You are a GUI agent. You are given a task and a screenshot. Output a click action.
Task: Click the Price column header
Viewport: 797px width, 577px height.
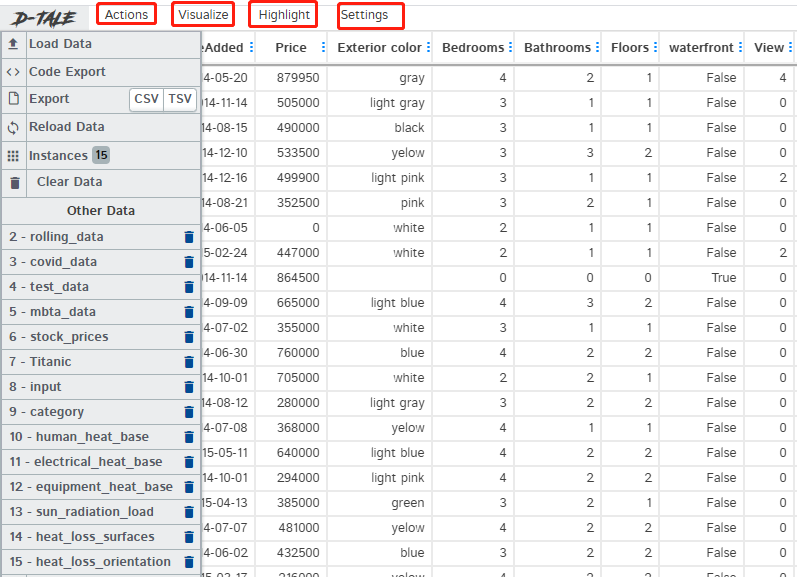pos(291,47)
